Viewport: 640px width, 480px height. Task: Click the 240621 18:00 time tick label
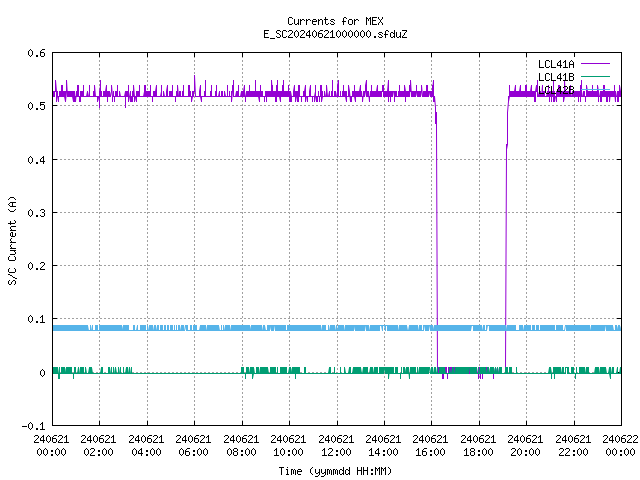point(478,446)
